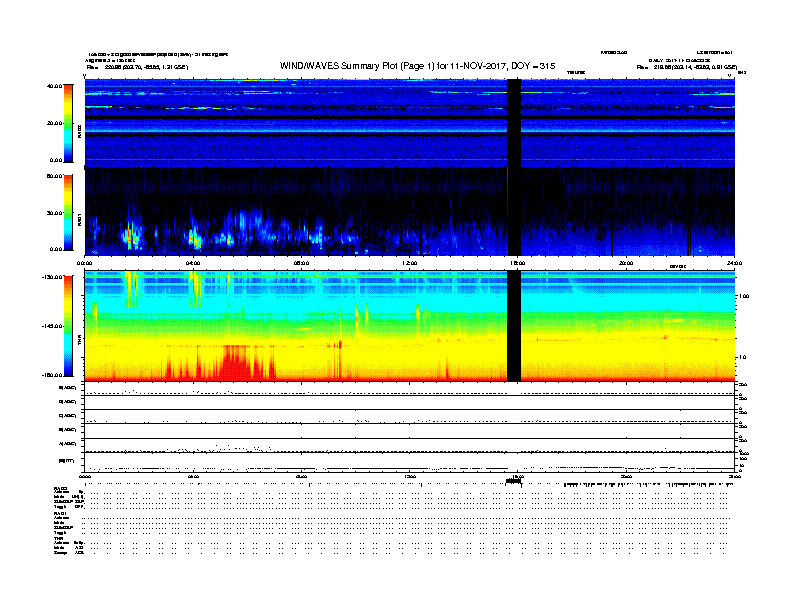Screen dimensions: 792x612
Task: Click the topmost line-plot panel label
Action: coord(67,388)
